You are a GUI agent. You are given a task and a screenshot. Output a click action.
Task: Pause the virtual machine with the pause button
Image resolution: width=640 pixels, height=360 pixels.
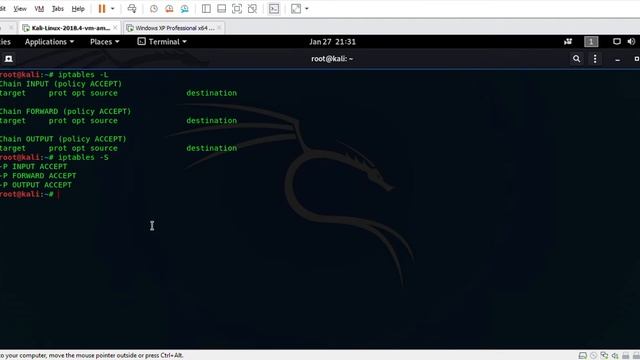[x=102, y=9]
